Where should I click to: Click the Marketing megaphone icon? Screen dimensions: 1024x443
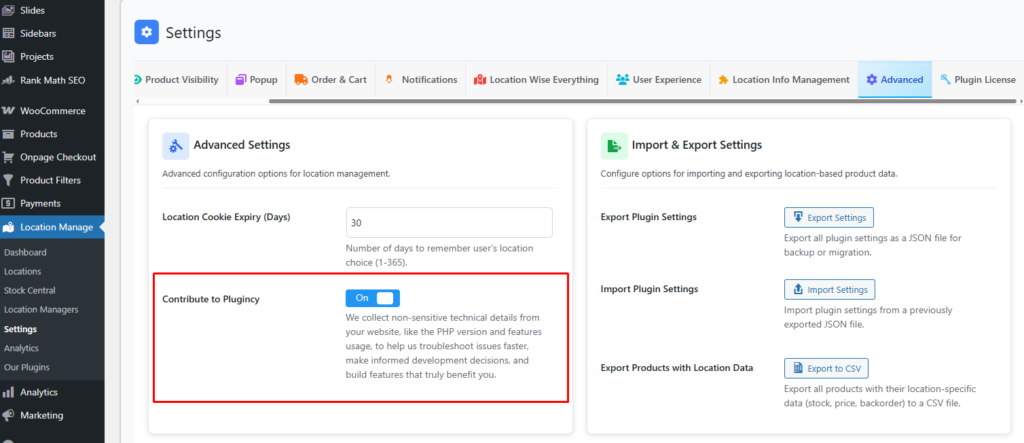(9, 415)
